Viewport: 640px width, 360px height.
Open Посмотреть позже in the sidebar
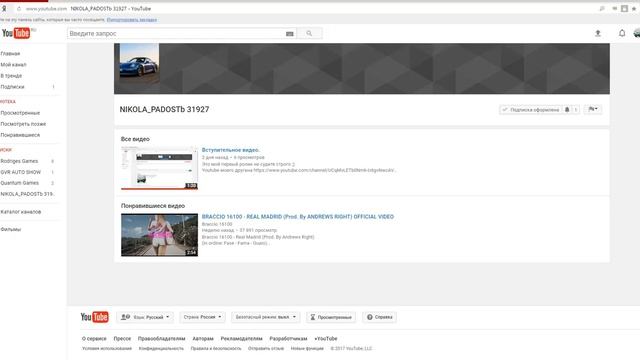coord(23,124)
